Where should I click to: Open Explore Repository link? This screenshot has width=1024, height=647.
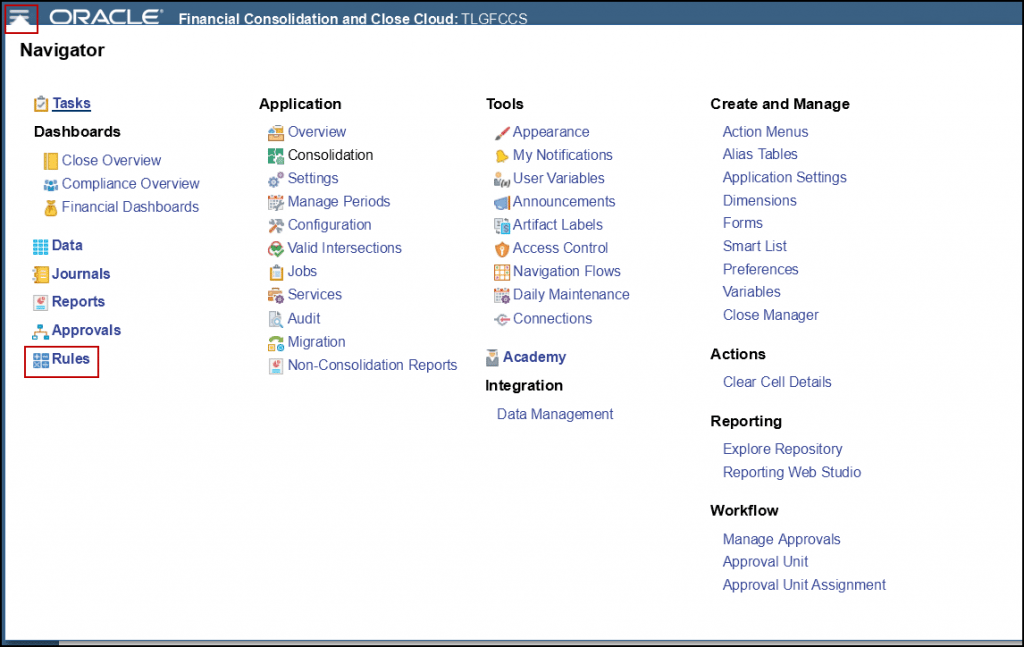782,449
